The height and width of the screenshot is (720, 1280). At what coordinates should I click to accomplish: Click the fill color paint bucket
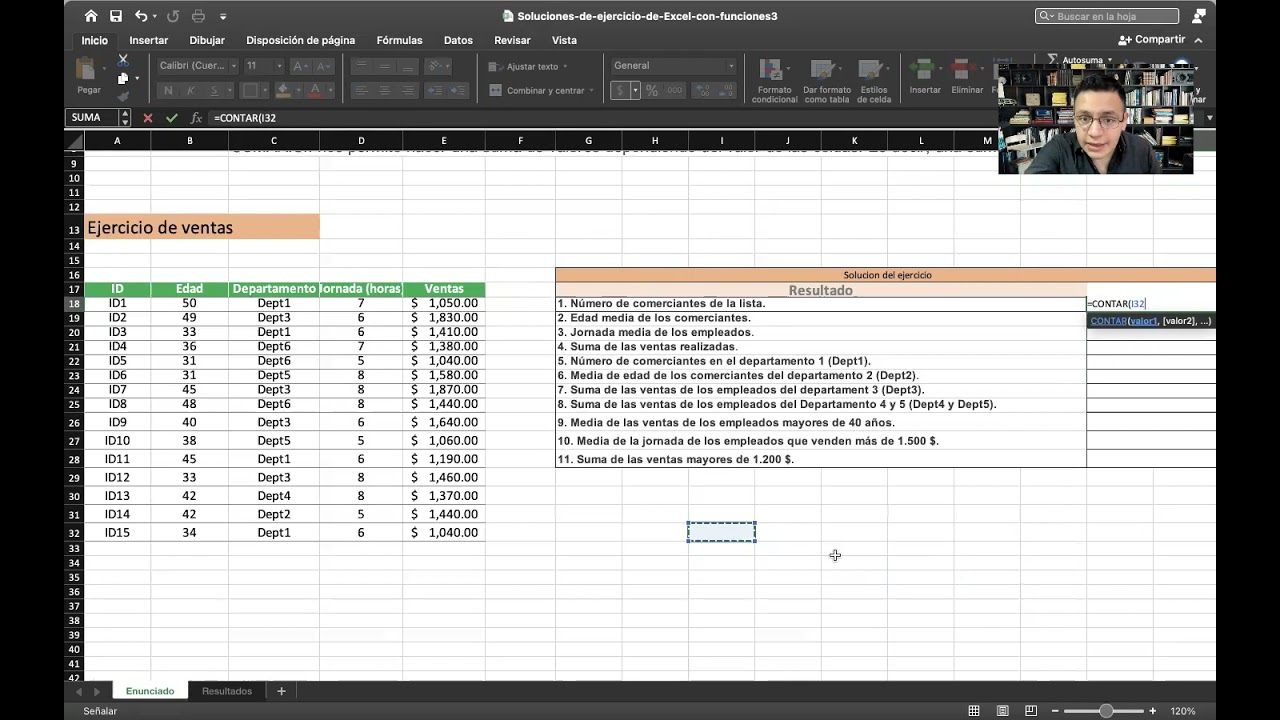(x=283, y=91)
